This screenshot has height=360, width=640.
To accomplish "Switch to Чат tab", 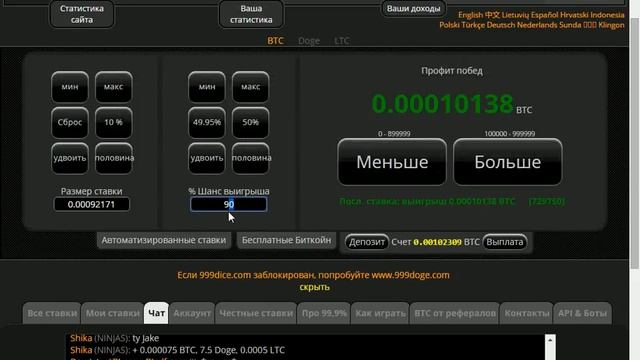I will [x=156, y=313].
